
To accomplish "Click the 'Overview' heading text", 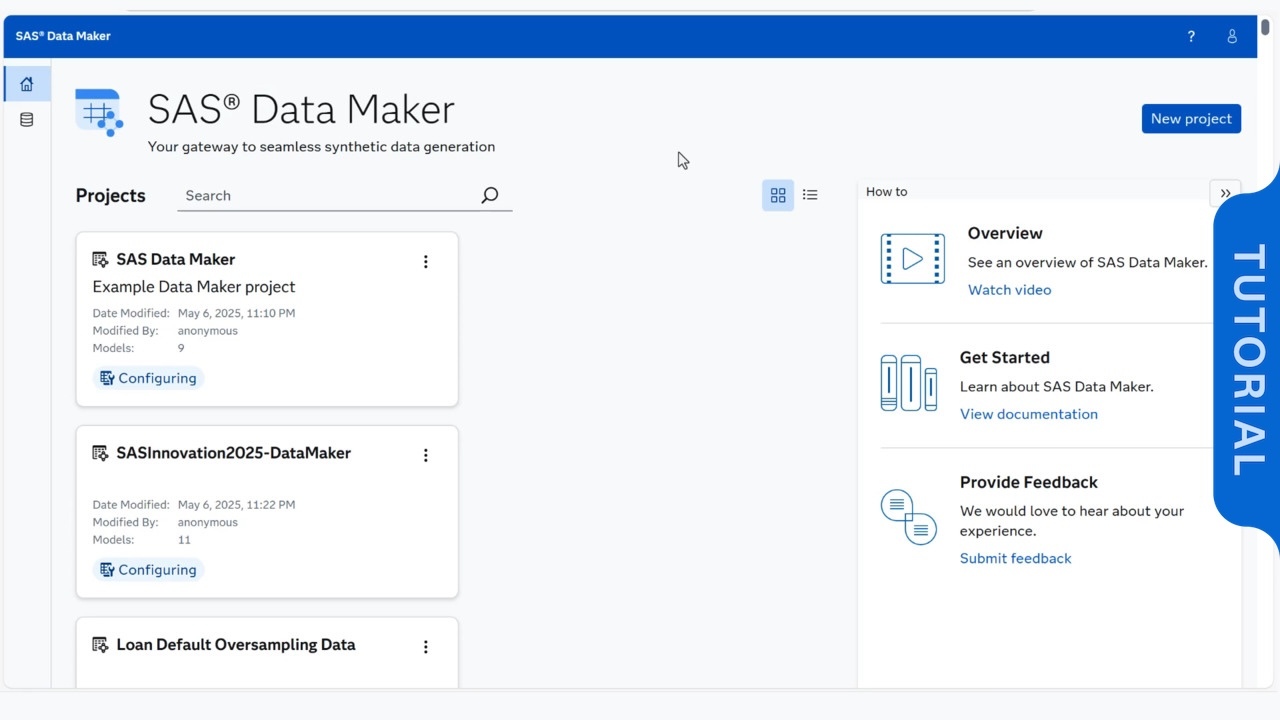I will click(1005, 233).
